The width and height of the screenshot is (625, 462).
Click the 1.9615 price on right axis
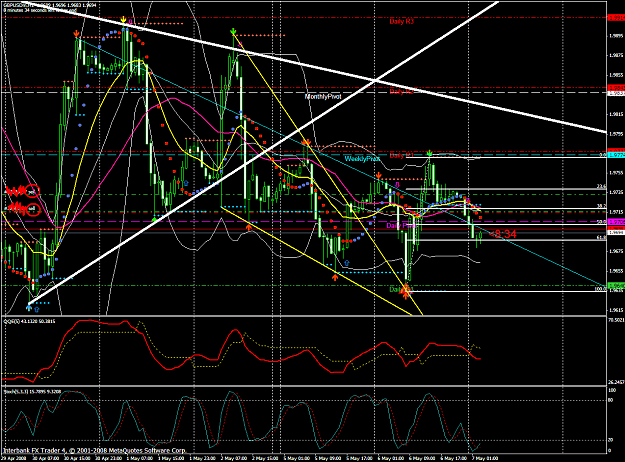(x=616, y=310)
